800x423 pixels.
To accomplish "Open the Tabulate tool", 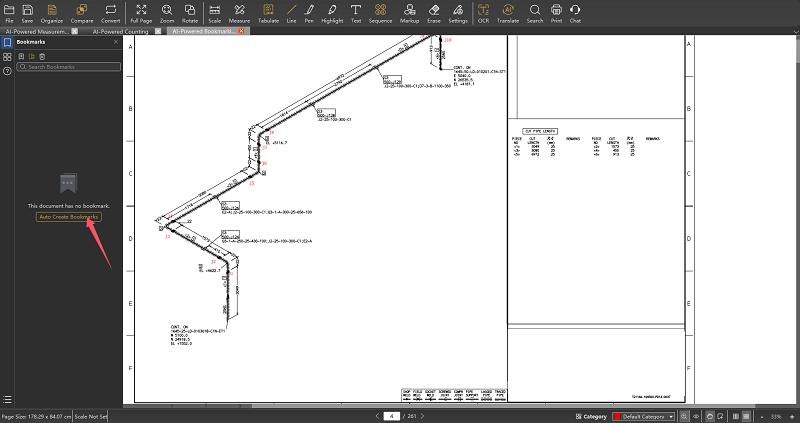I will (x=268, y=12).
